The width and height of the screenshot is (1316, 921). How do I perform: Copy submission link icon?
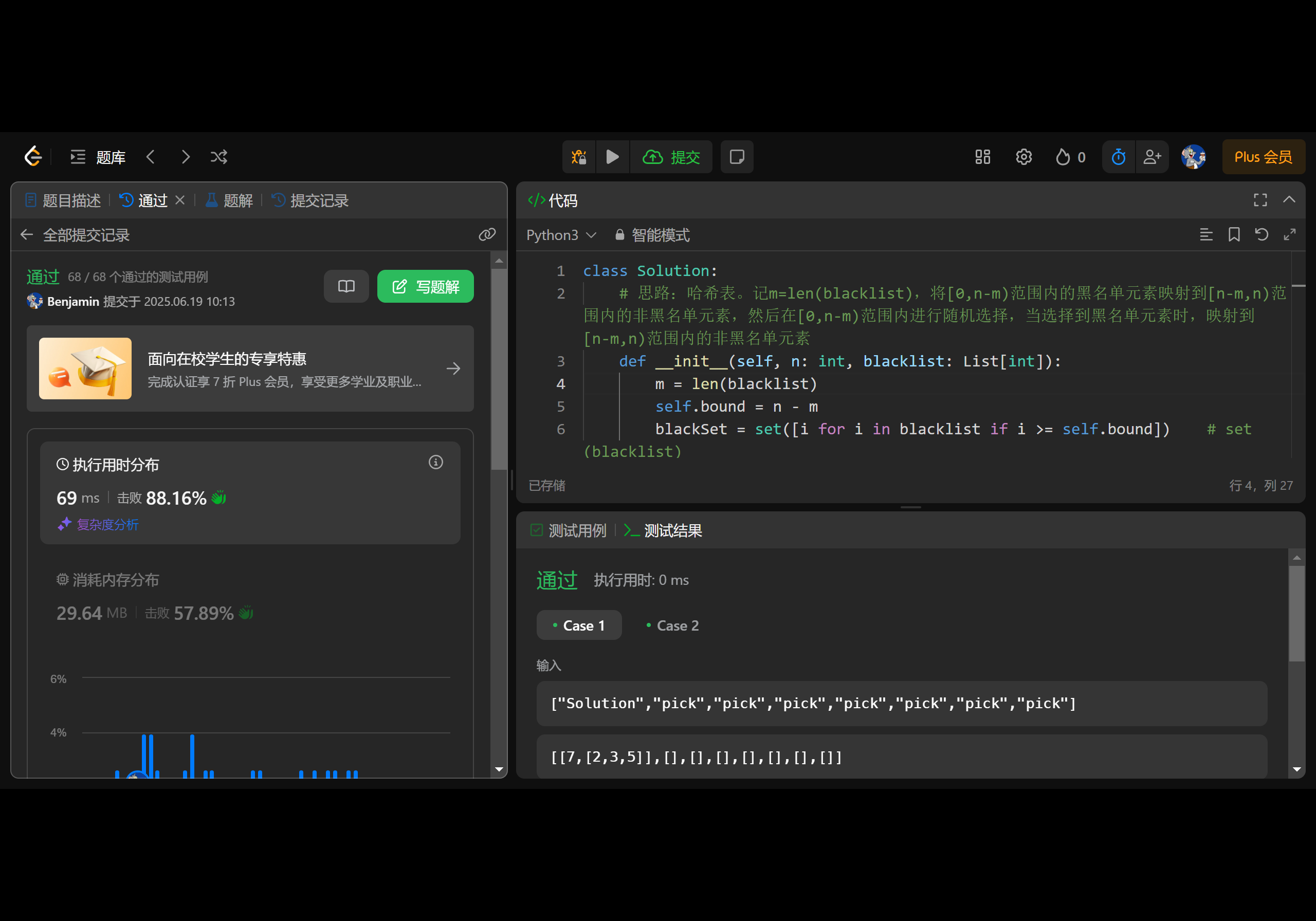487,234
